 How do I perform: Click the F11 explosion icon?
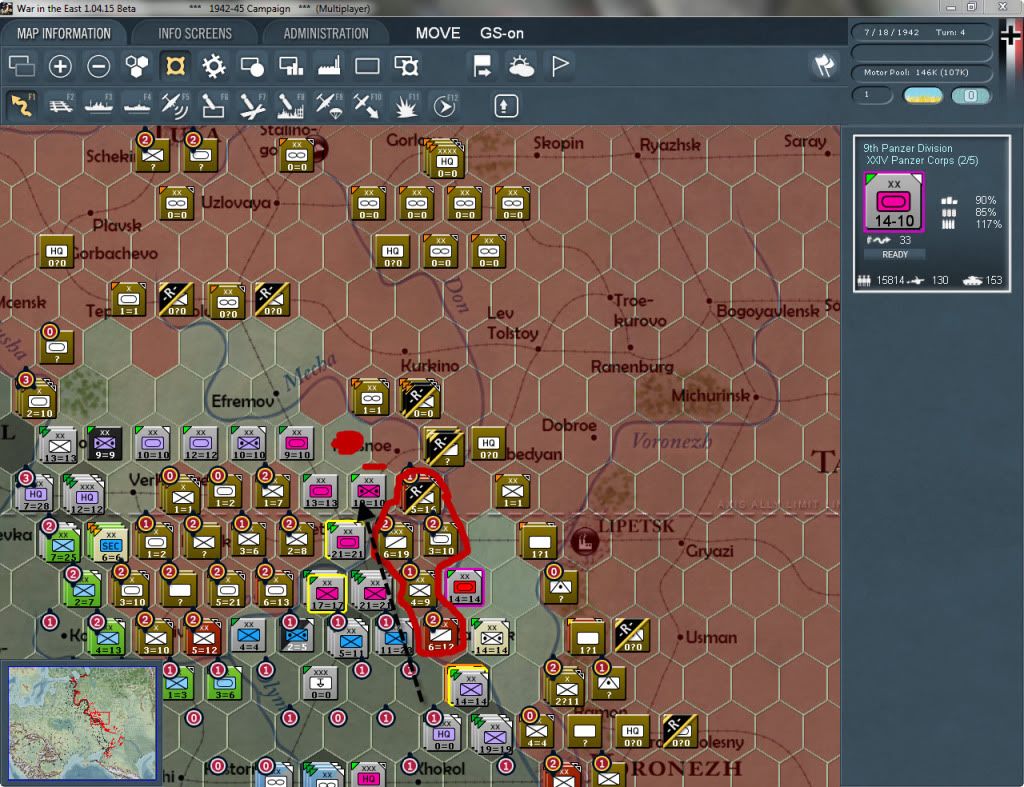[406, 106]
